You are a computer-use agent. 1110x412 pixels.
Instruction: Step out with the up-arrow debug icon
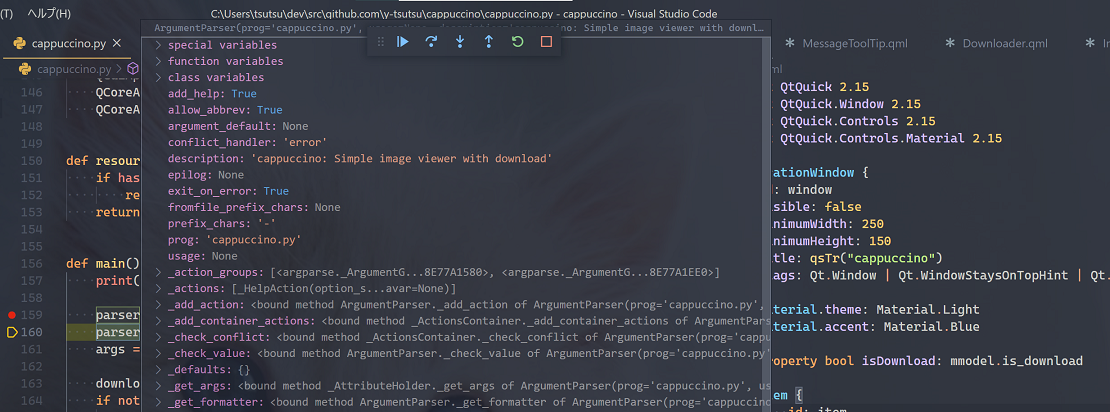click(488, 42)
